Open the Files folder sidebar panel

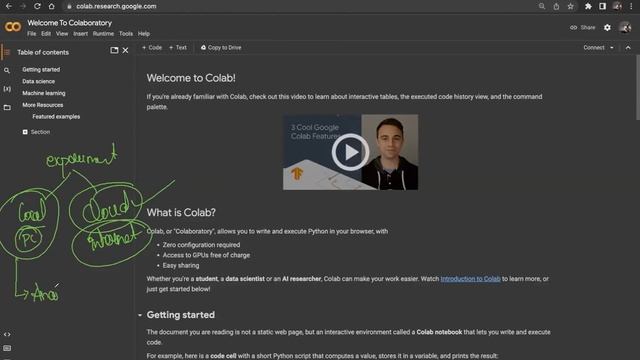(7, 107)
